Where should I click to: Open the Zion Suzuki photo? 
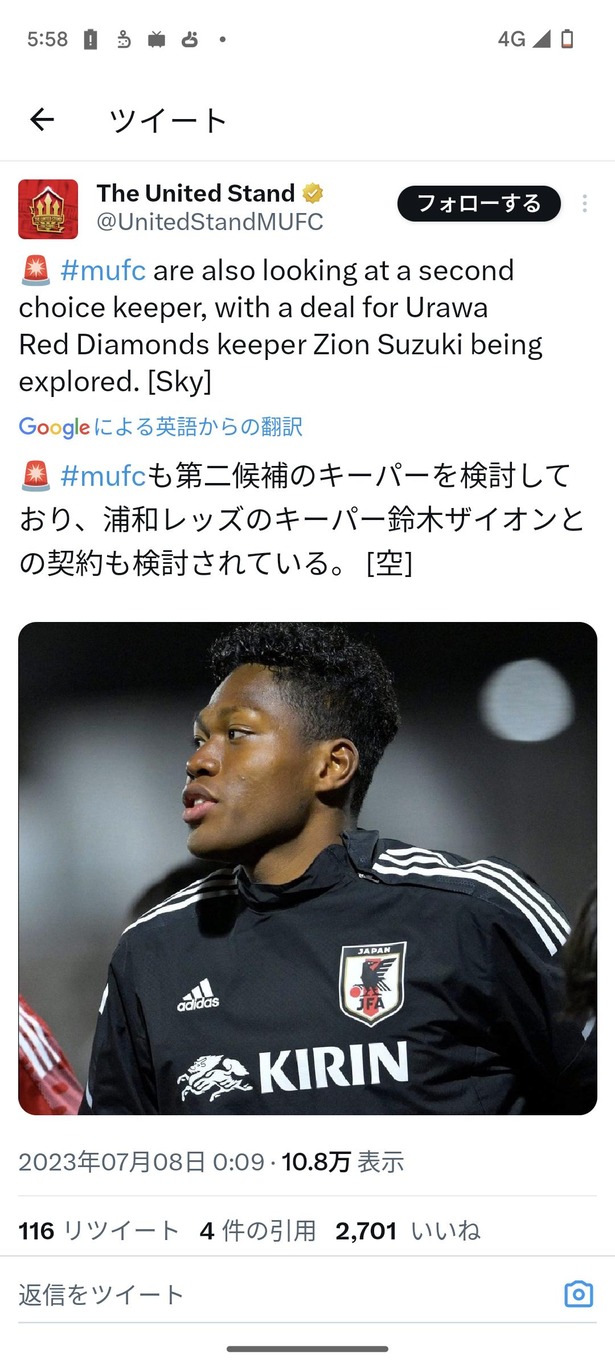[307, 868]
